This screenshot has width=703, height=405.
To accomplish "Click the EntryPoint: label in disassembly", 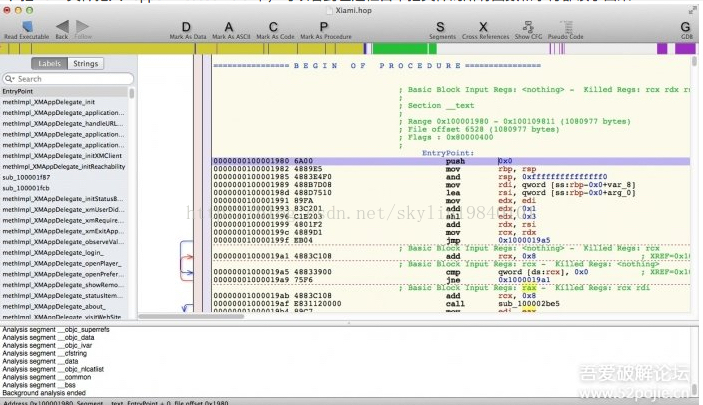I will pyautogui.click(x=448, y=153).
